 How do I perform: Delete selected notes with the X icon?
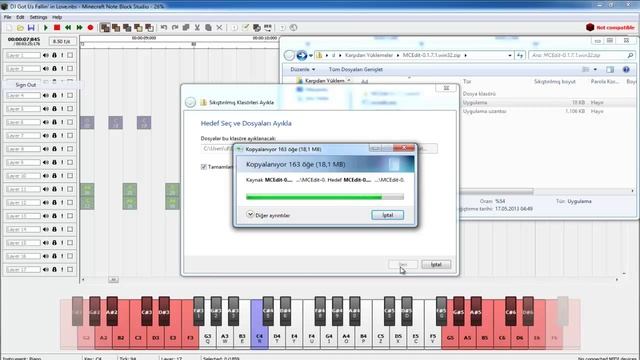click(220, 28)
